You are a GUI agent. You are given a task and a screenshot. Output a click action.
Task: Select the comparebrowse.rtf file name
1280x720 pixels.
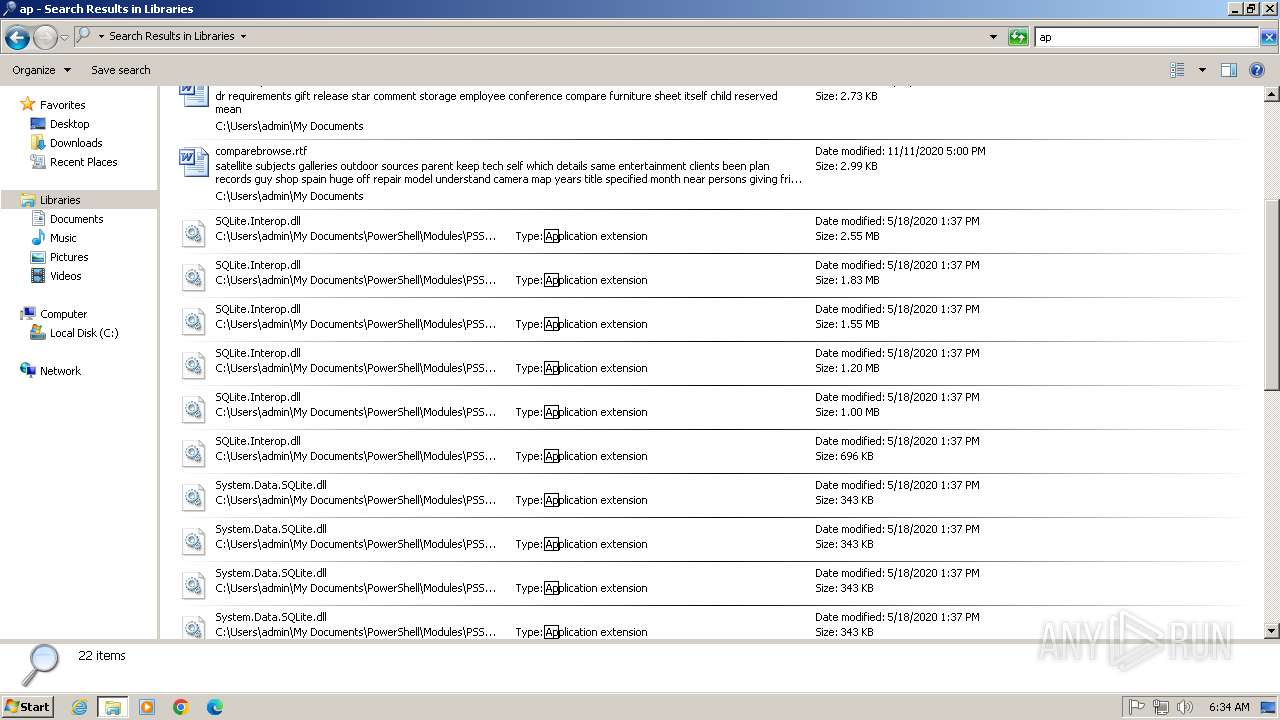click(x=261, y=152)
